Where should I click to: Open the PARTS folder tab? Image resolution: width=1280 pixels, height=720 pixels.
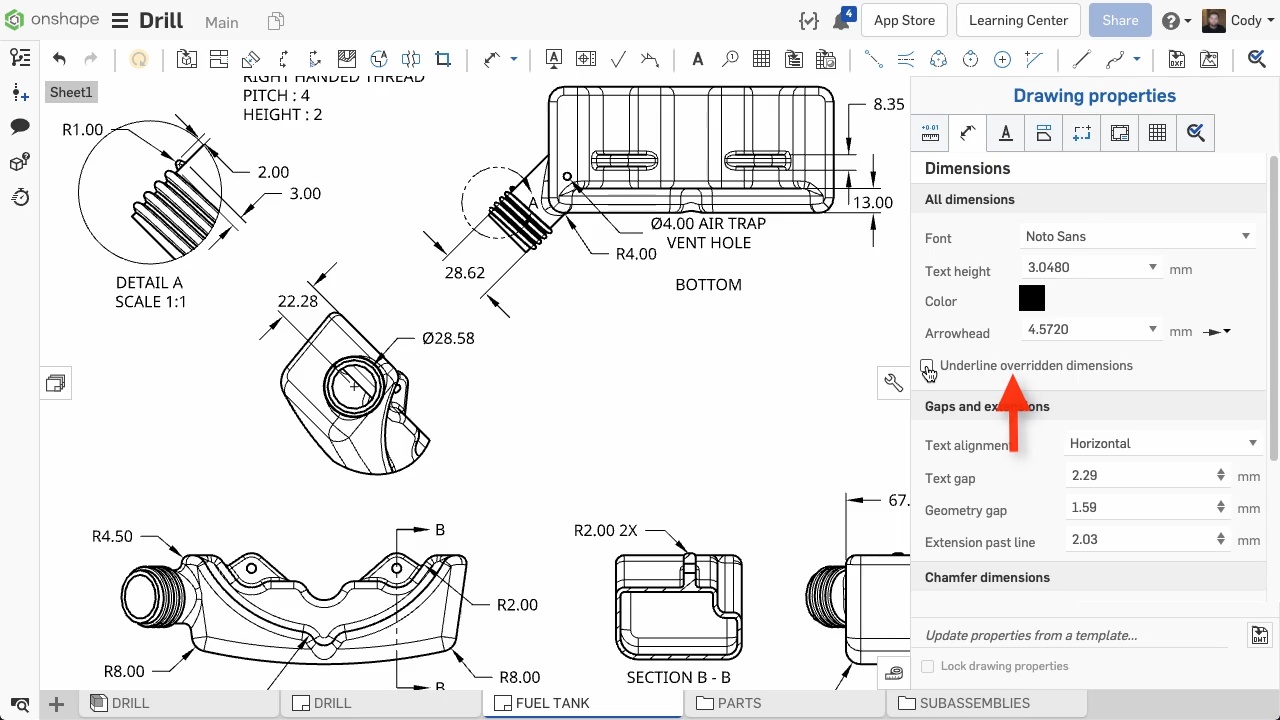[785, 703]
